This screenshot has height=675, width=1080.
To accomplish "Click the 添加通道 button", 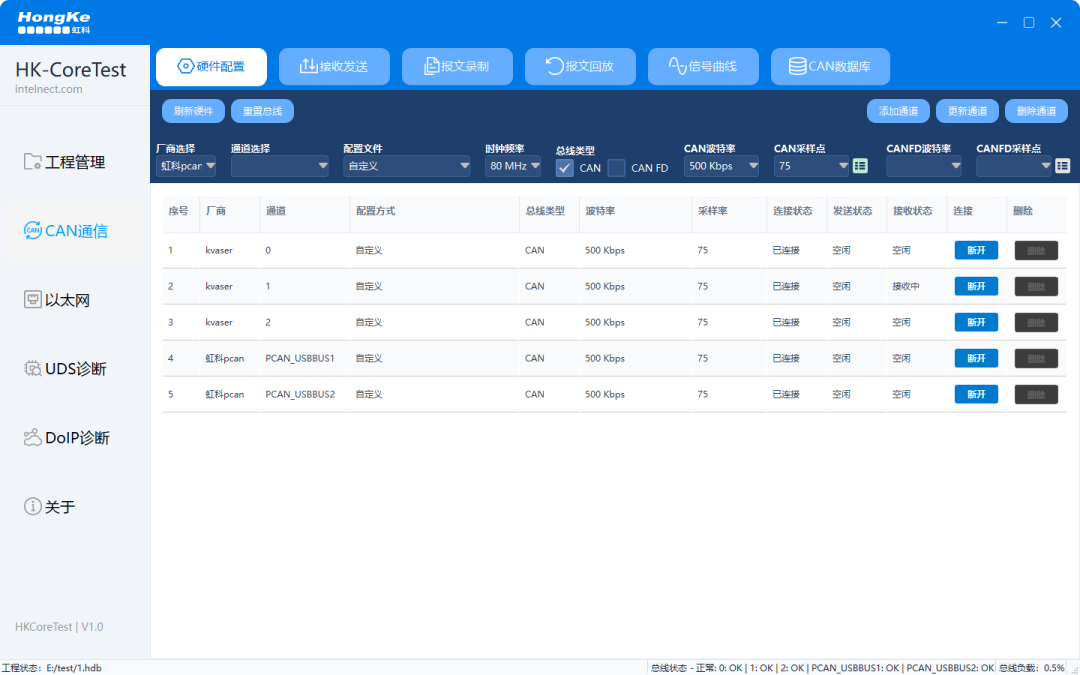I will pos(898,111).
